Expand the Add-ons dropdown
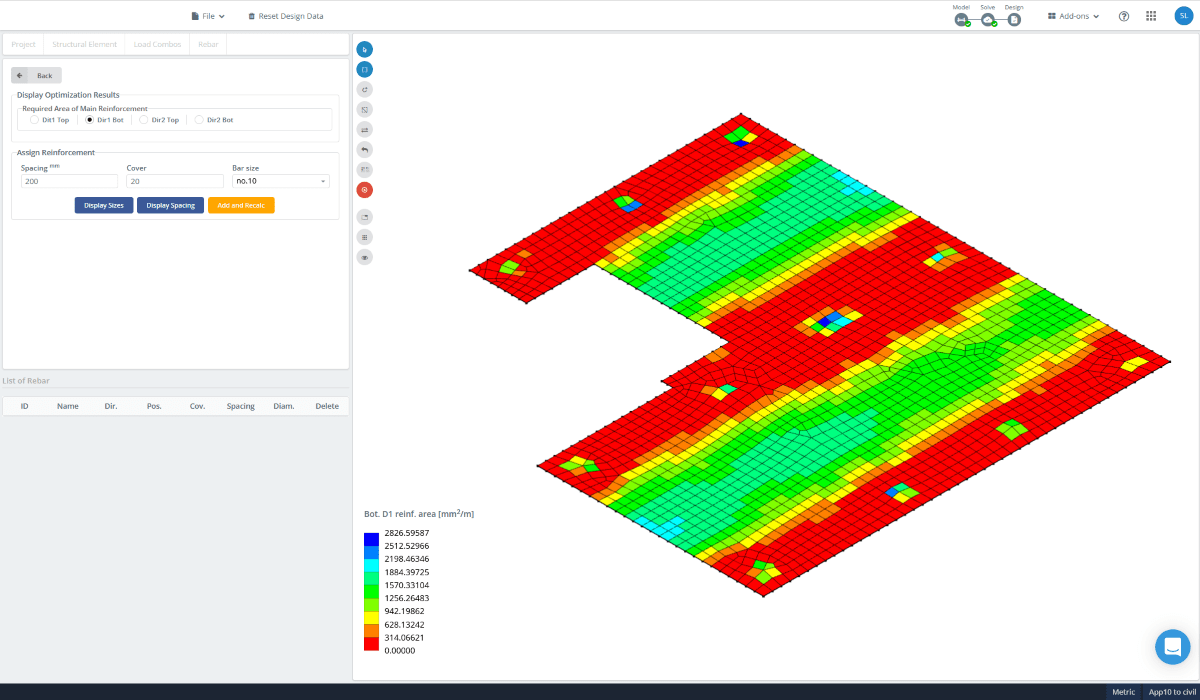This screenshot has height=700, width=1200. click(x=1071, y=15)
